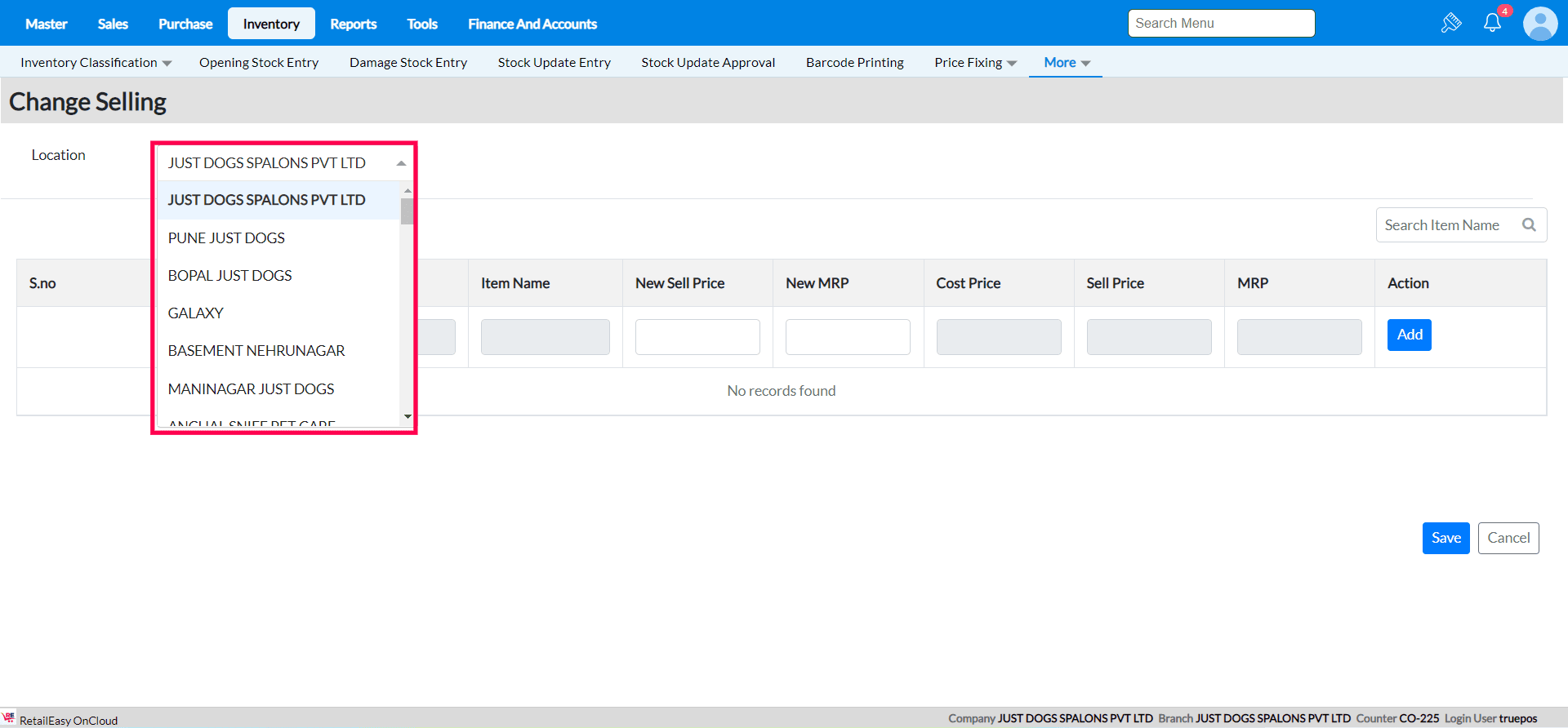1568x728 pixels.
Task: Select MANINAGAR JUST DOGS location
Action: (x=278, y=389)
